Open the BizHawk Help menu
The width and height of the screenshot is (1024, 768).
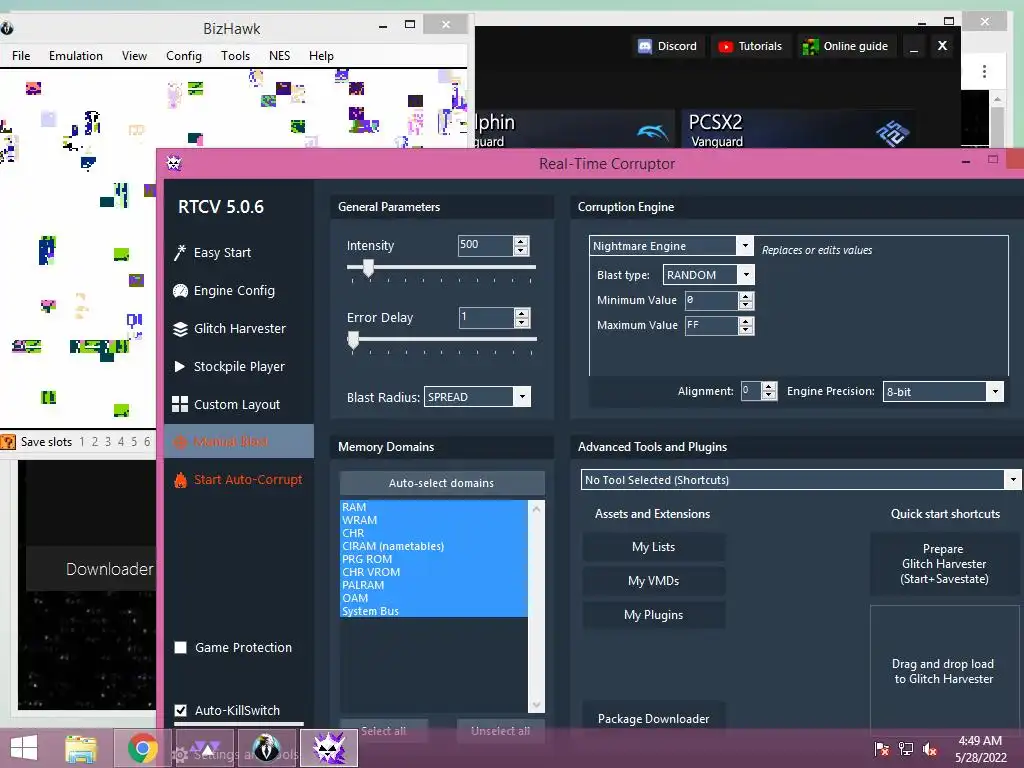[x=321, y=56]
